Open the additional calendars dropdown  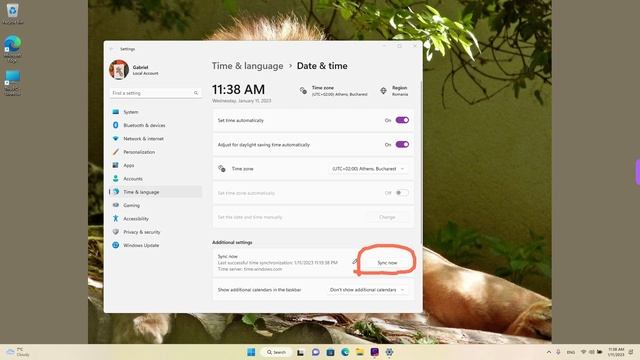pos(367,290)
